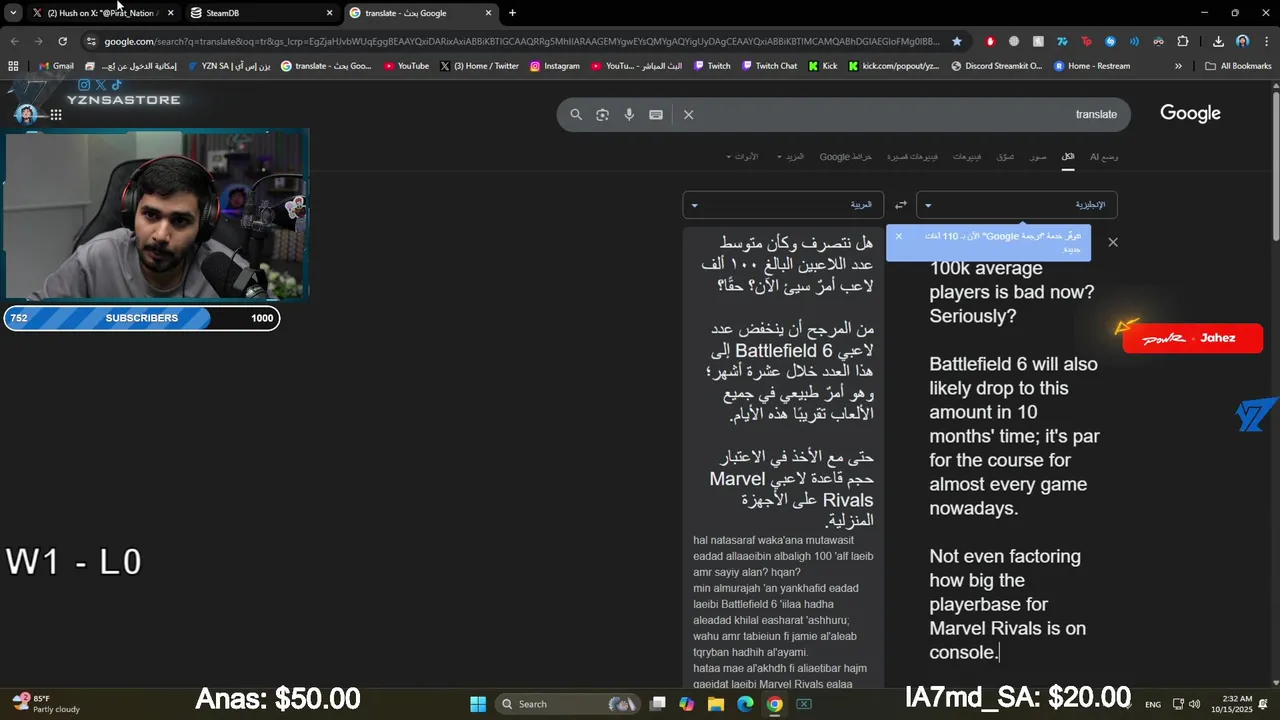Reload the page with the refresh icon
The width and height of the screenshot is (1280, 720).
(x=62, y=41)
